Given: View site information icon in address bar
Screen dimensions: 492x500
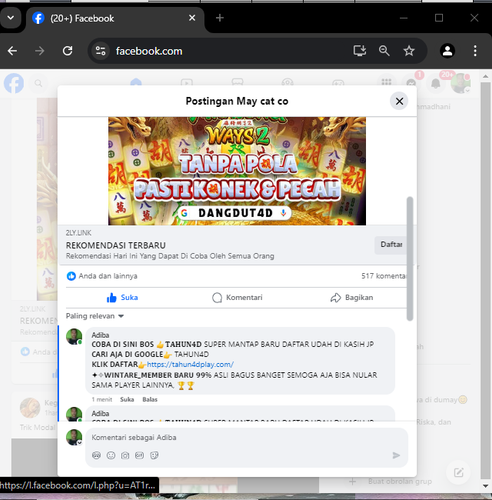Looking at the screenshot, I should [x=100, y=51].
